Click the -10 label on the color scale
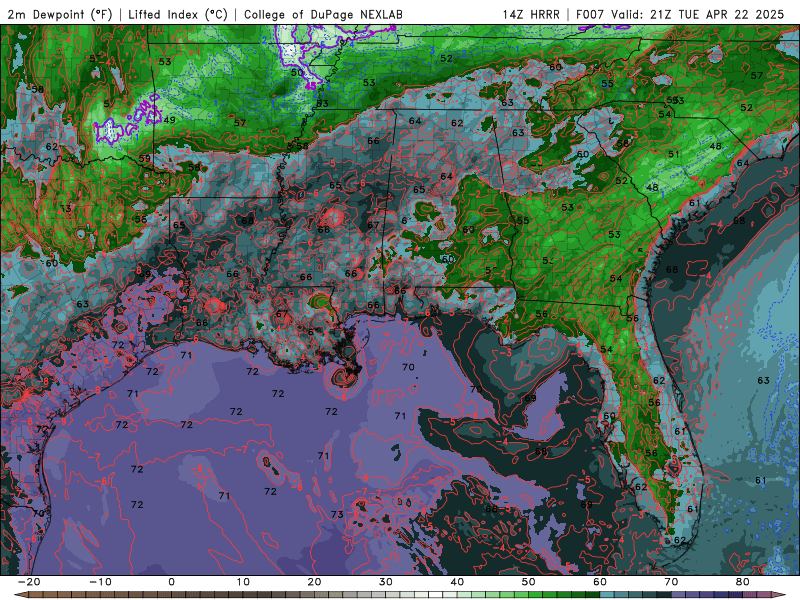 pos(100,582)
